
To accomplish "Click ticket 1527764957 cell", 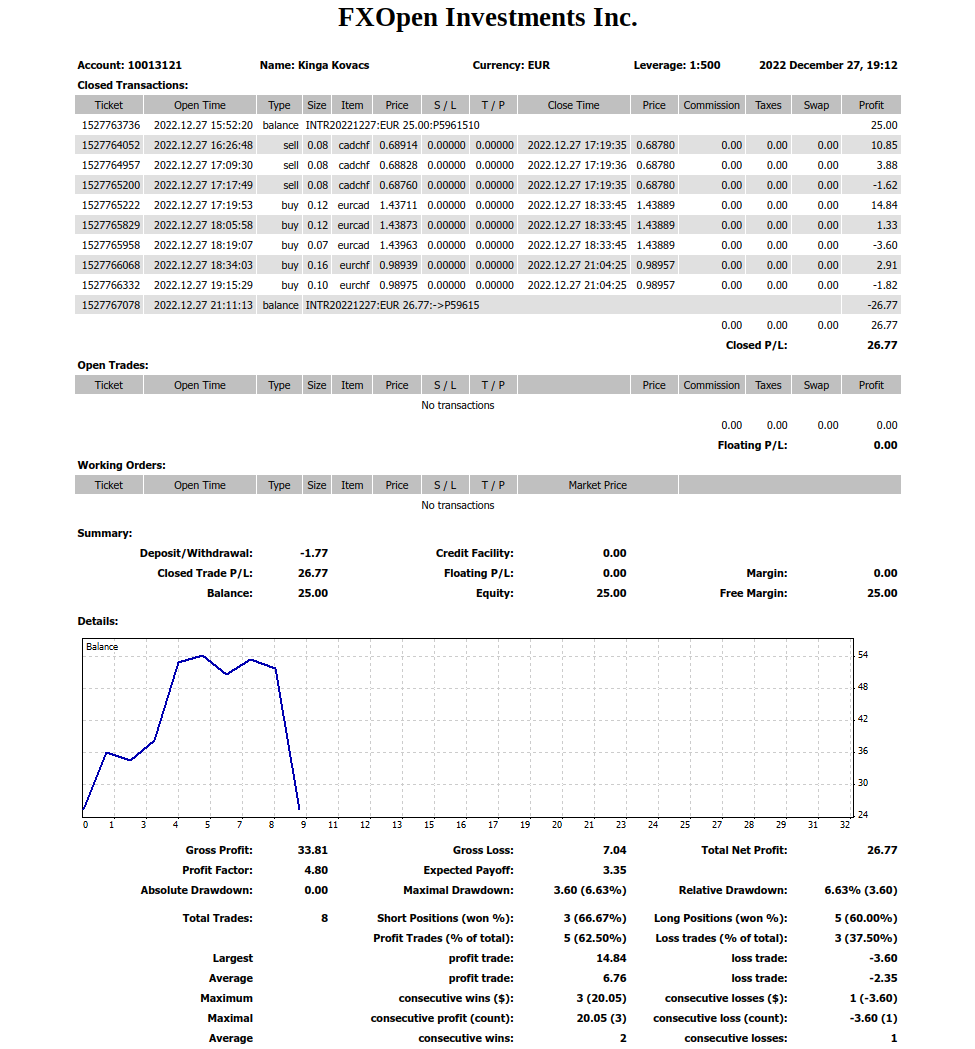I will (x=111, y=165).
